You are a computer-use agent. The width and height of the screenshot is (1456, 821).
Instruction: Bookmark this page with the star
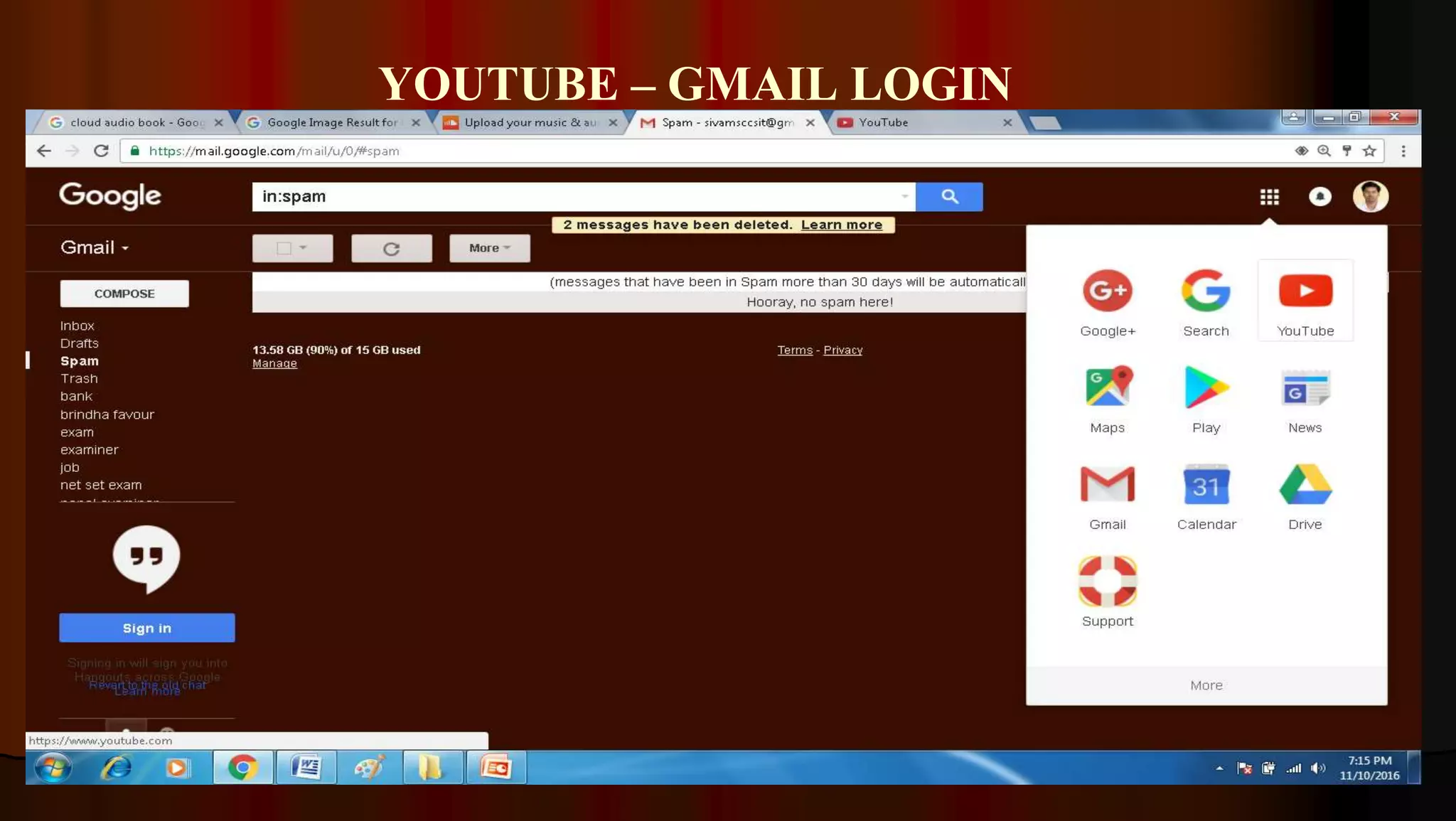(1369, 151)
